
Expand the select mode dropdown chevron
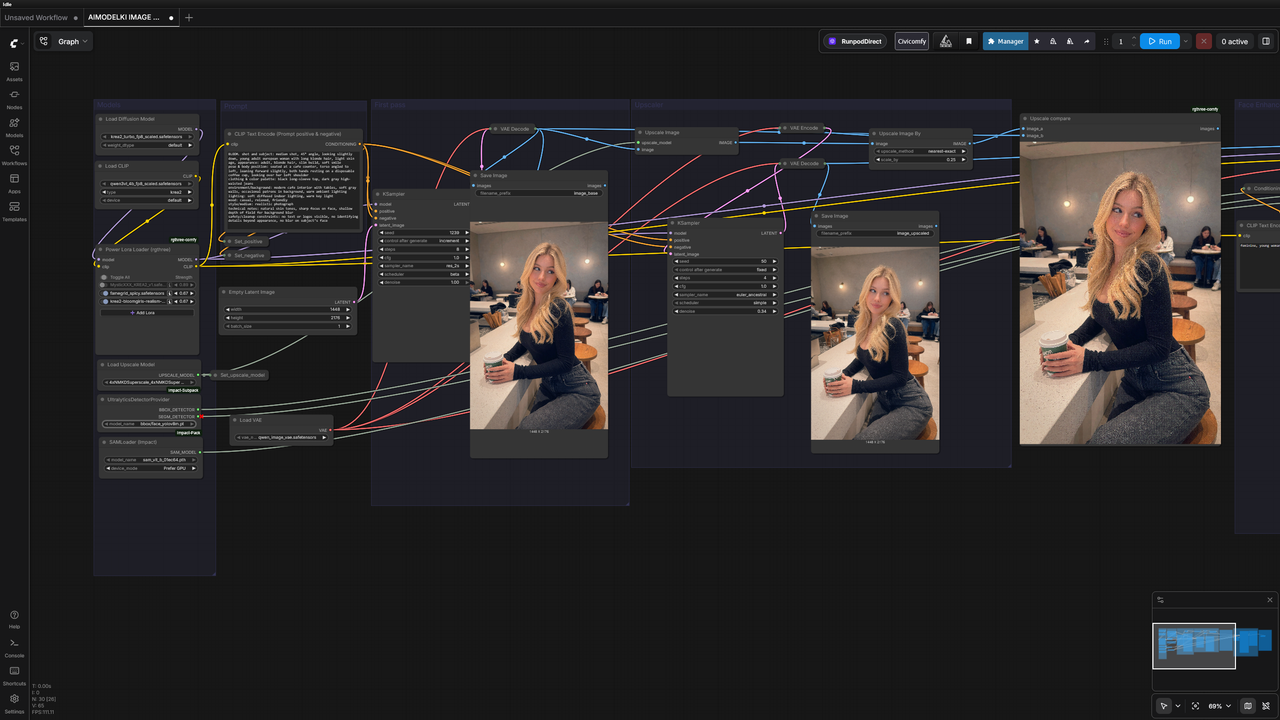point(1178,706)
